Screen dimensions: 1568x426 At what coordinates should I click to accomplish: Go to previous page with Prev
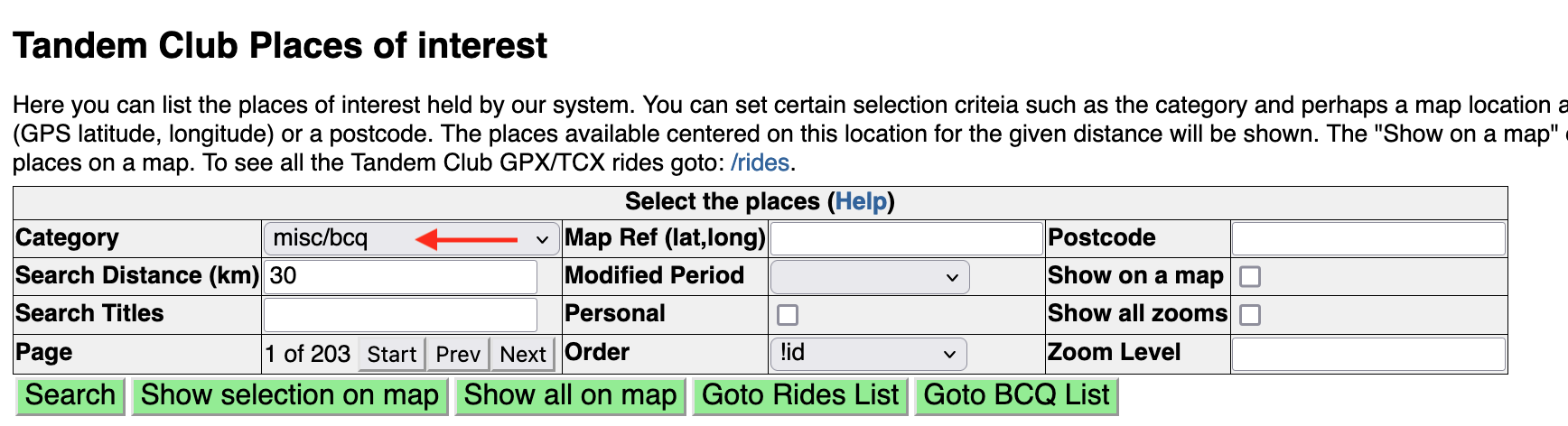click(458, 355)
